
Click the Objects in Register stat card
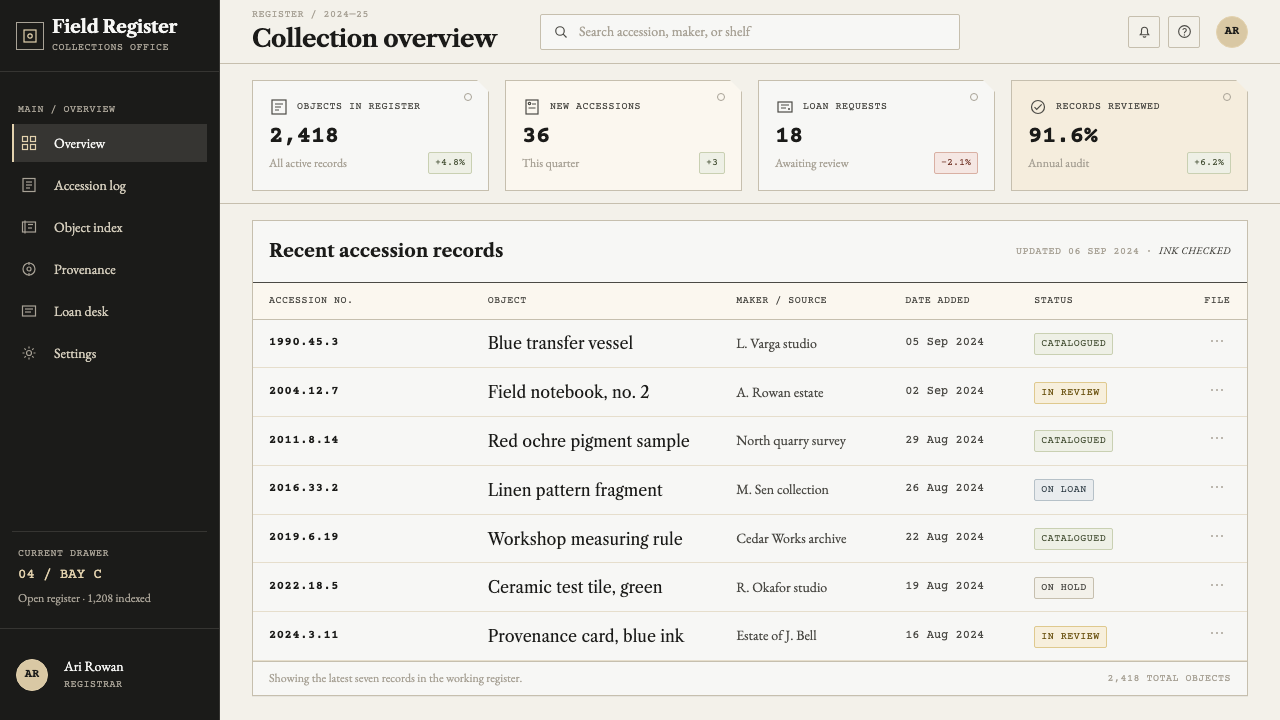370,135
